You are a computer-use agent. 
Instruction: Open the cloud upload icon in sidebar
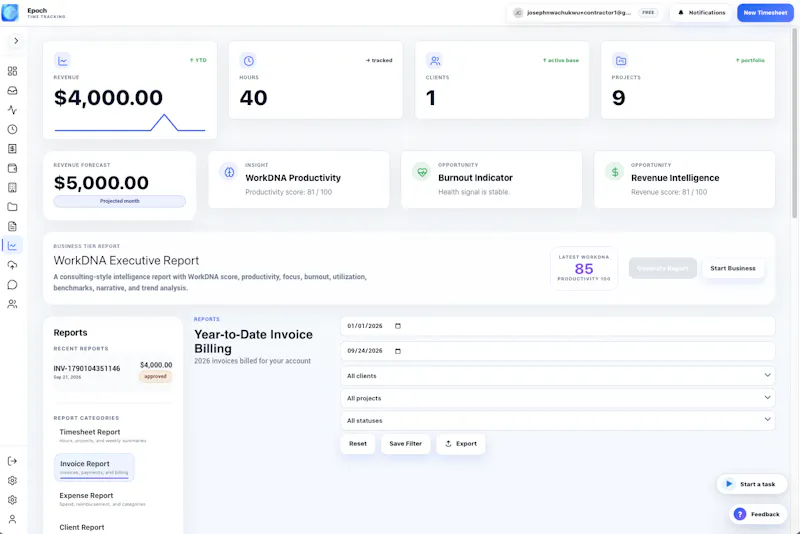(x=12, y=265)
